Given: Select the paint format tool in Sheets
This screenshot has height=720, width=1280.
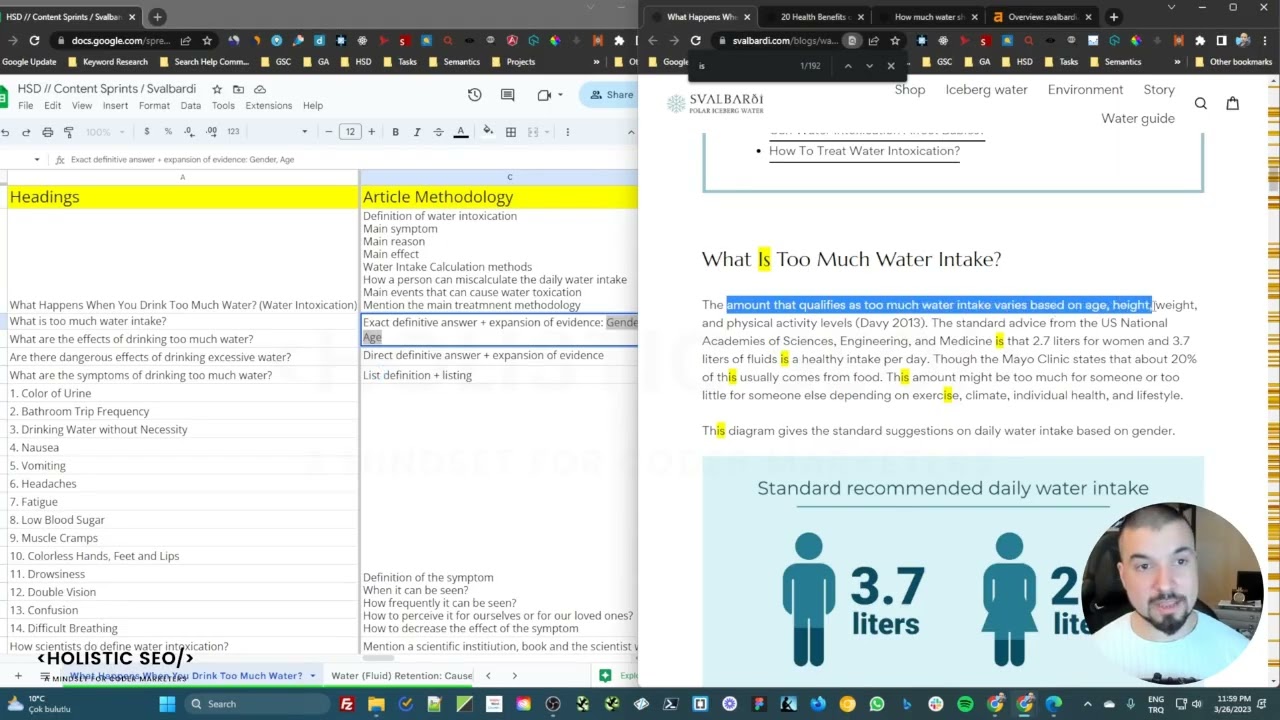Looking at the screenshot, I should [68, 132].
